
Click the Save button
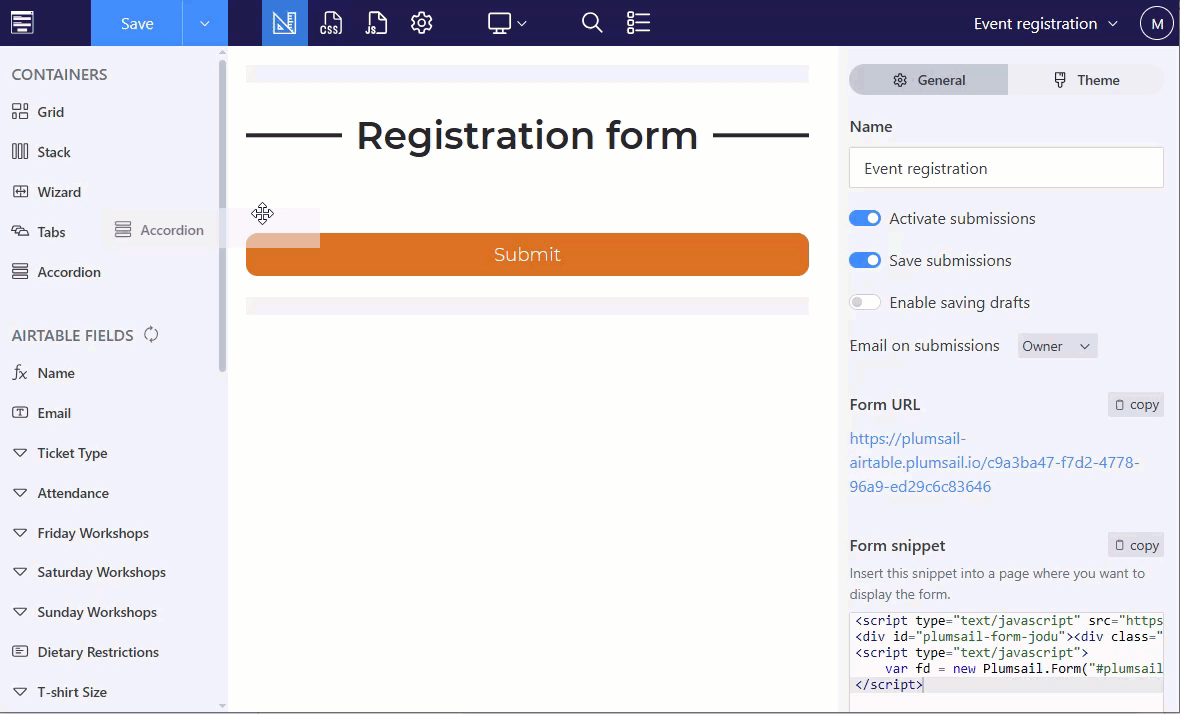137,23
